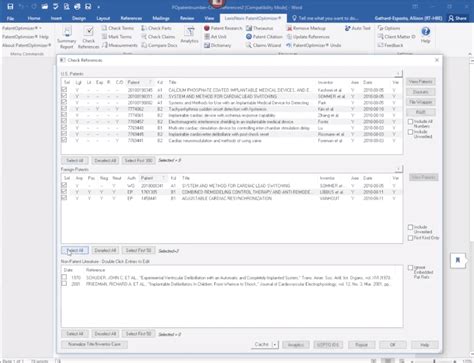Click Deselect All under Foreign Patents
This screenshot has width=474, height=363.
[105, 250]
